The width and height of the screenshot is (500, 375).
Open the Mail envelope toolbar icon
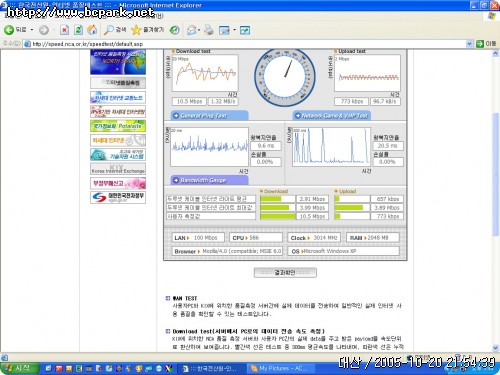[x=191, y=30]
